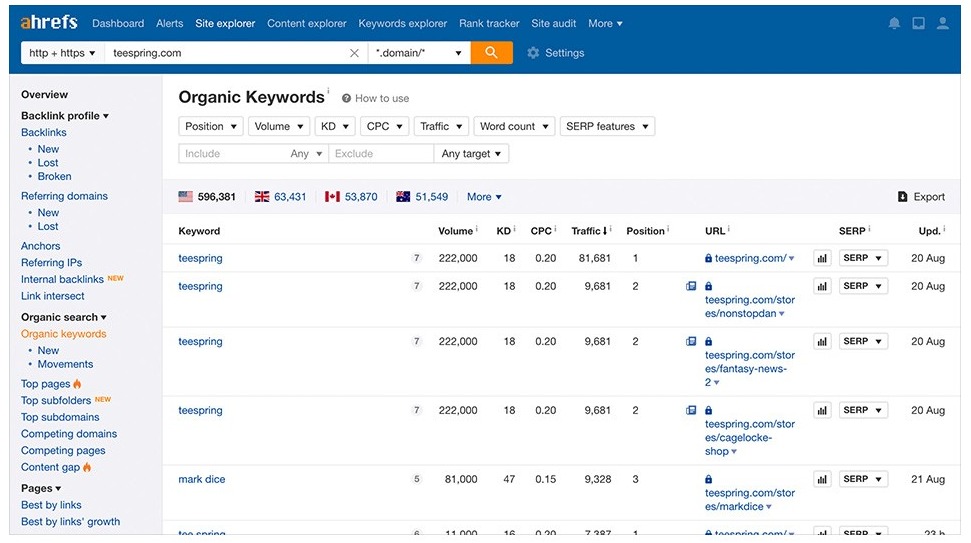971x543 pixels.
Task: Click the SERP feature icon in cagelocke-shop row
Action: pos(691,410)
